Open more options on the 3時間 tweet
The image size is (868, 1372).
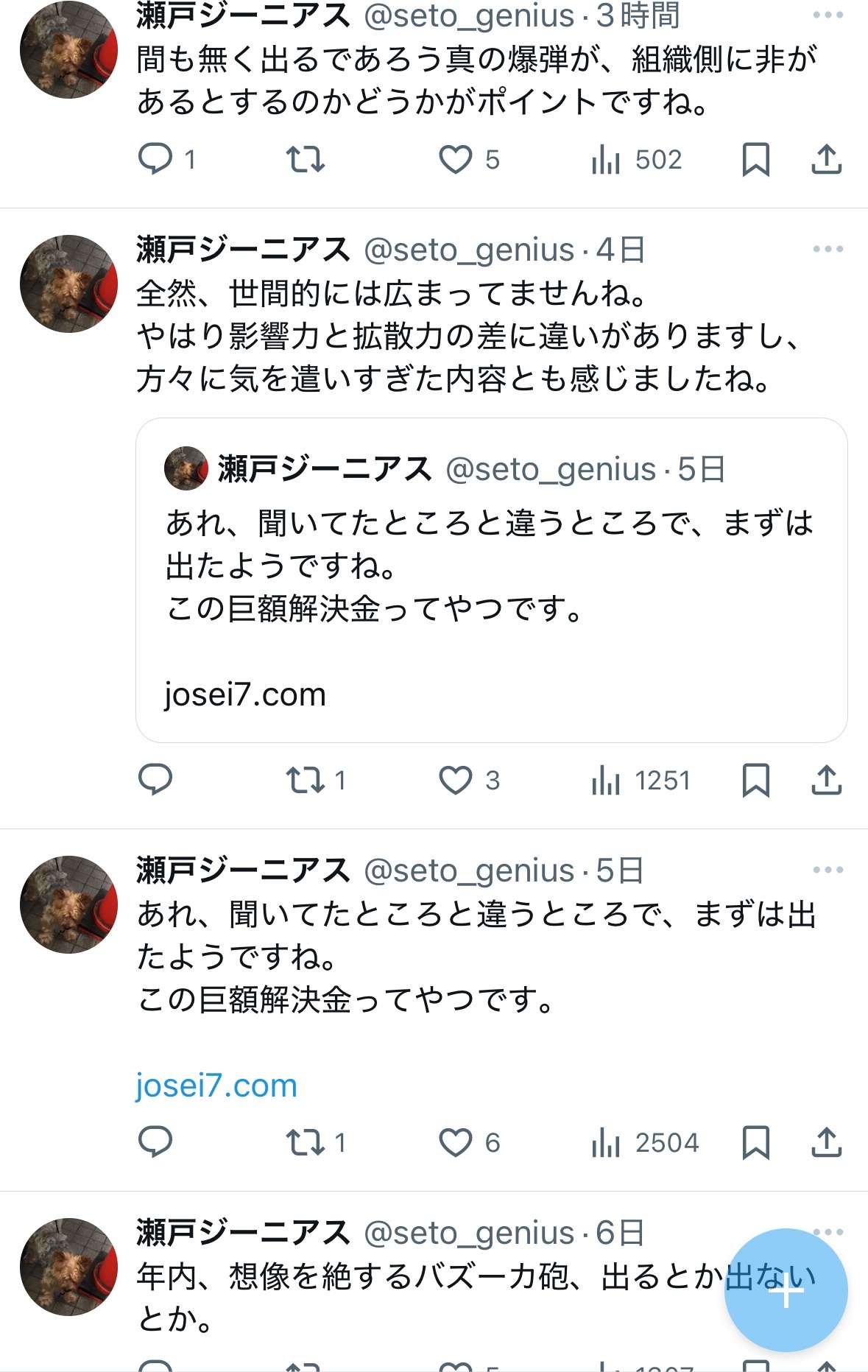pyautogui.click(x=828, y=15)
